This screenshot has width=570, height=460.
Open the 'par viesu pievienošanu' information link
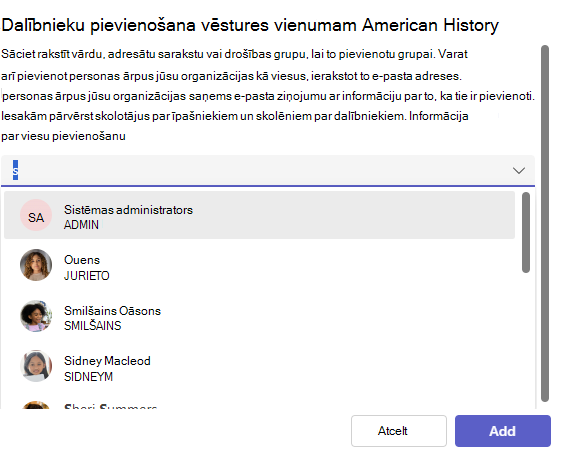pos(63,136)
